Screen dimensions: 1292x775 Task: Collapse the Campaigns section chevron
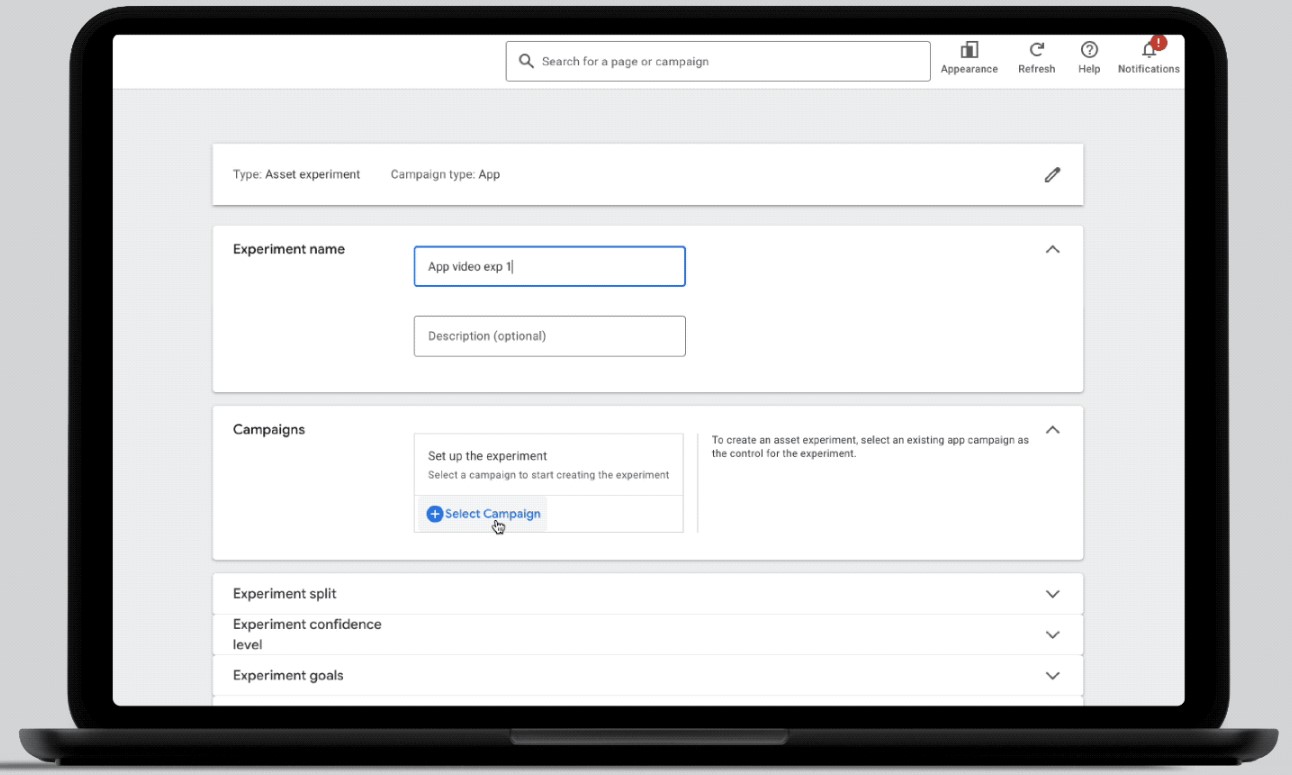[1052, 430]
